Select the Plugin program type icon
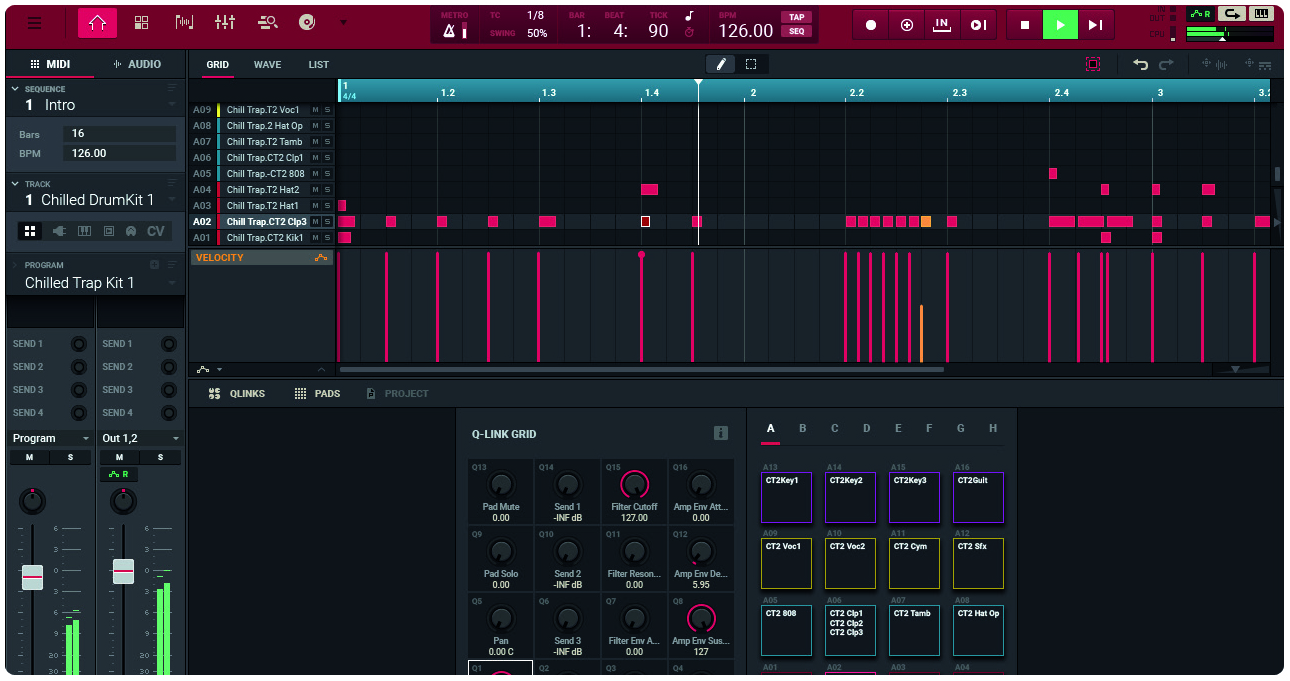Image resolution: width=1290 pixels, height=681 pixels. [59, 231]
